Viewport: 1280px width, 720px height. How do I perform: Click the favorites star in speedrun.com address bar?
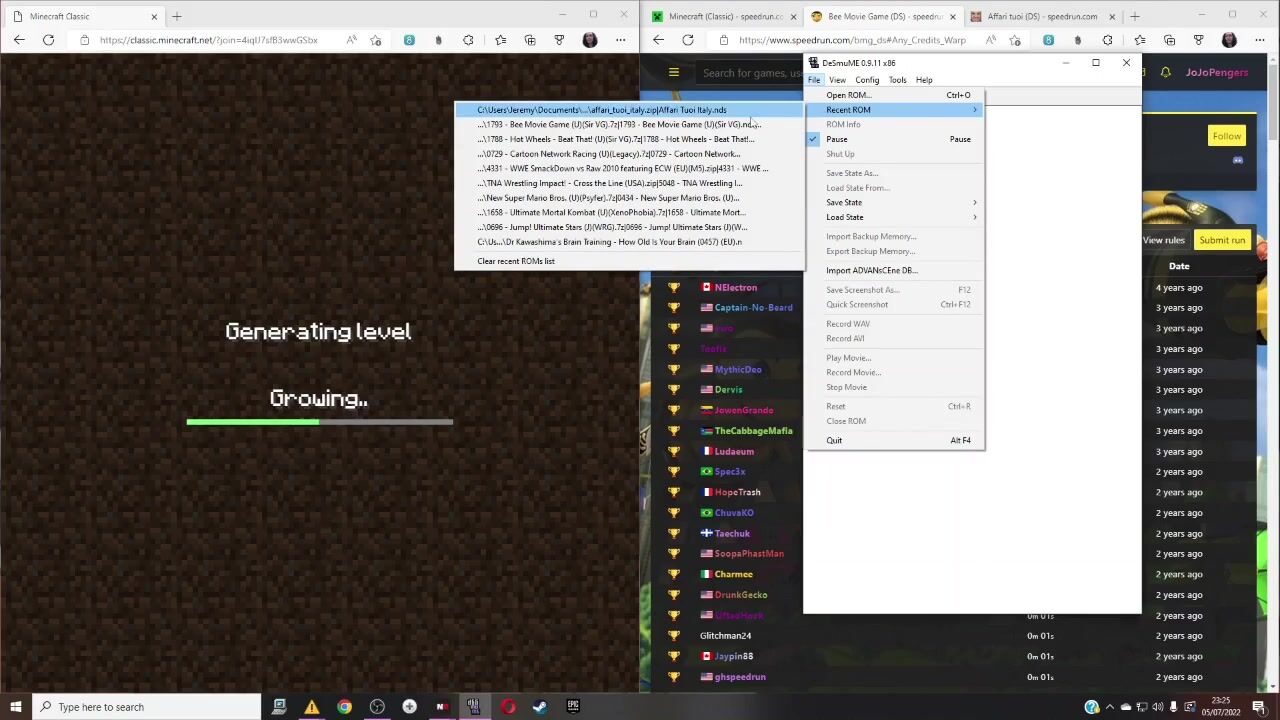click(1015, 40)
